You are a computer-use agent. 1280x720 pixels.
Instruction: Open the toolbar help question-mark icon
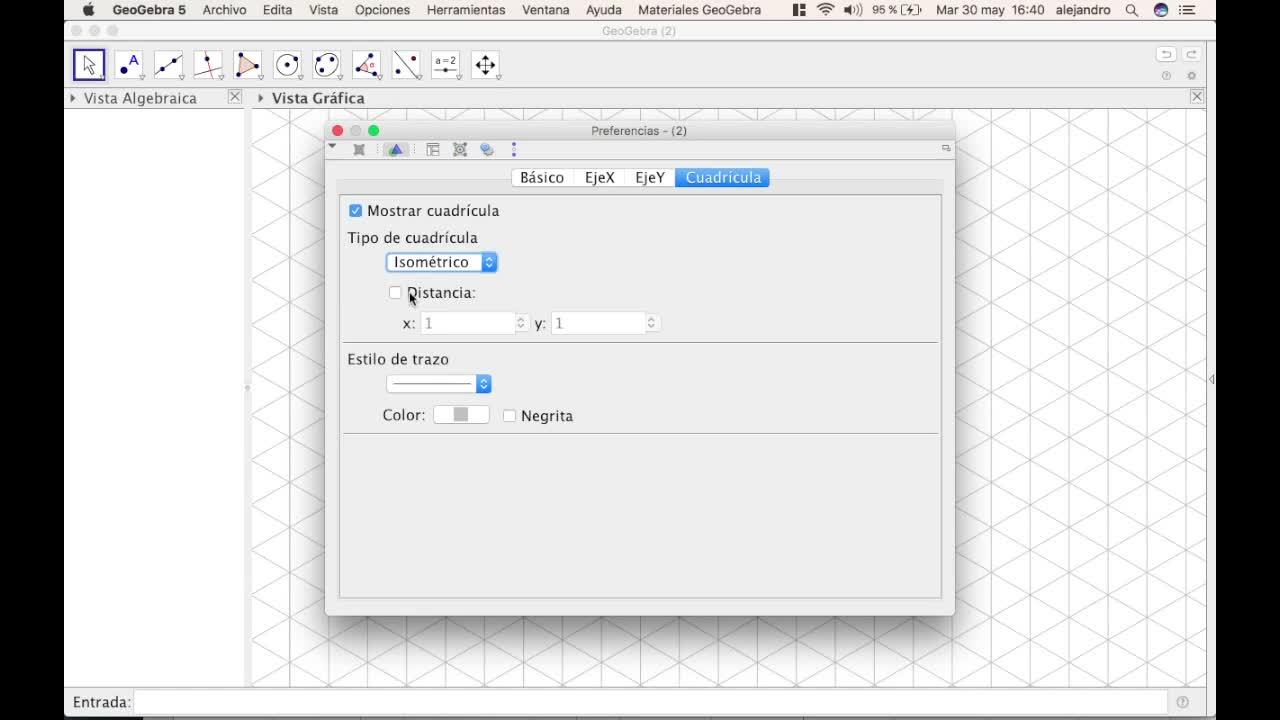click(x=1166, y=76)
